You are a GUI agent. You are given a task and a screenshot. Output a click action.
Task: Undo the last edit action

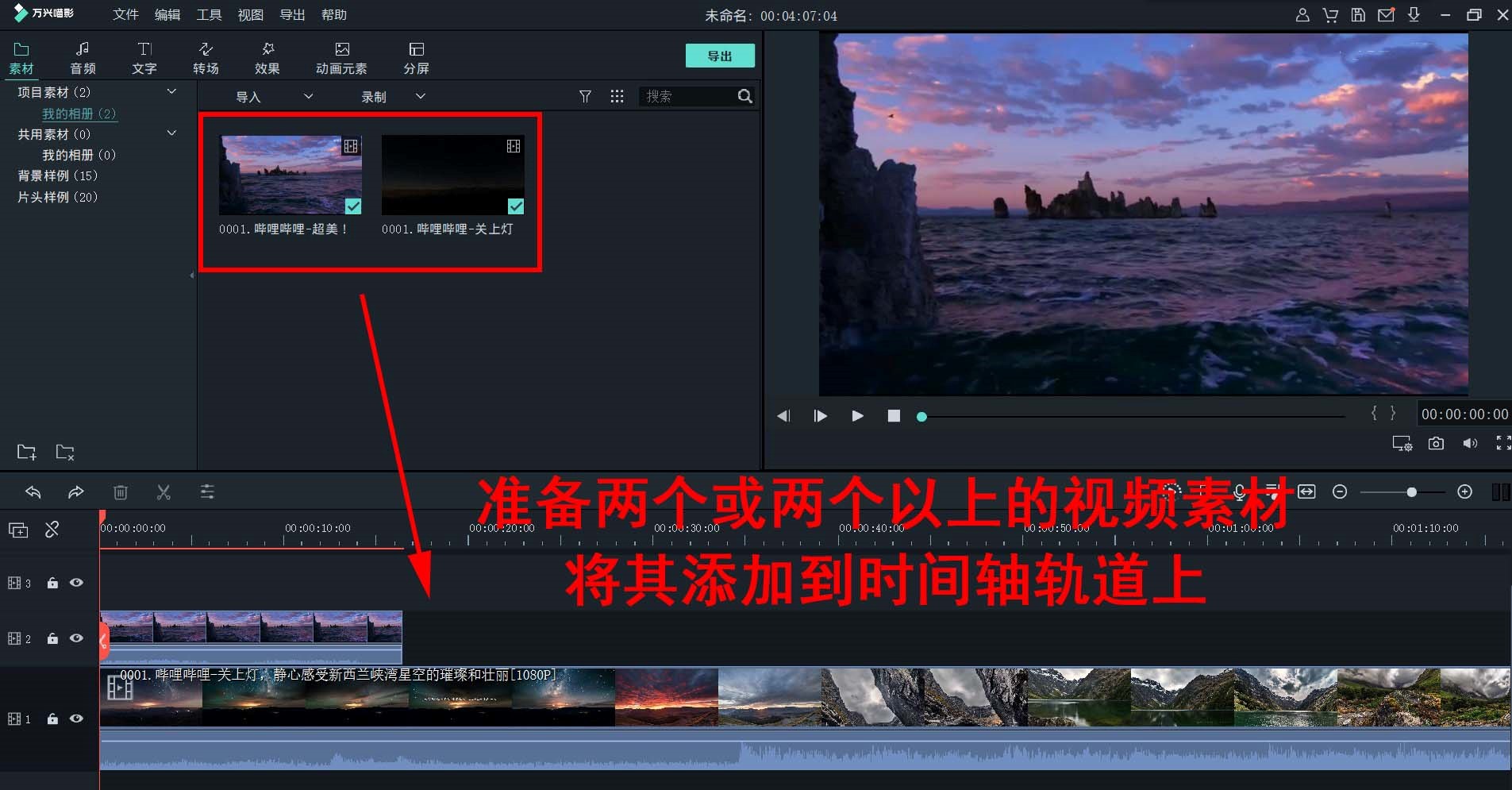[x=33, y=492]
